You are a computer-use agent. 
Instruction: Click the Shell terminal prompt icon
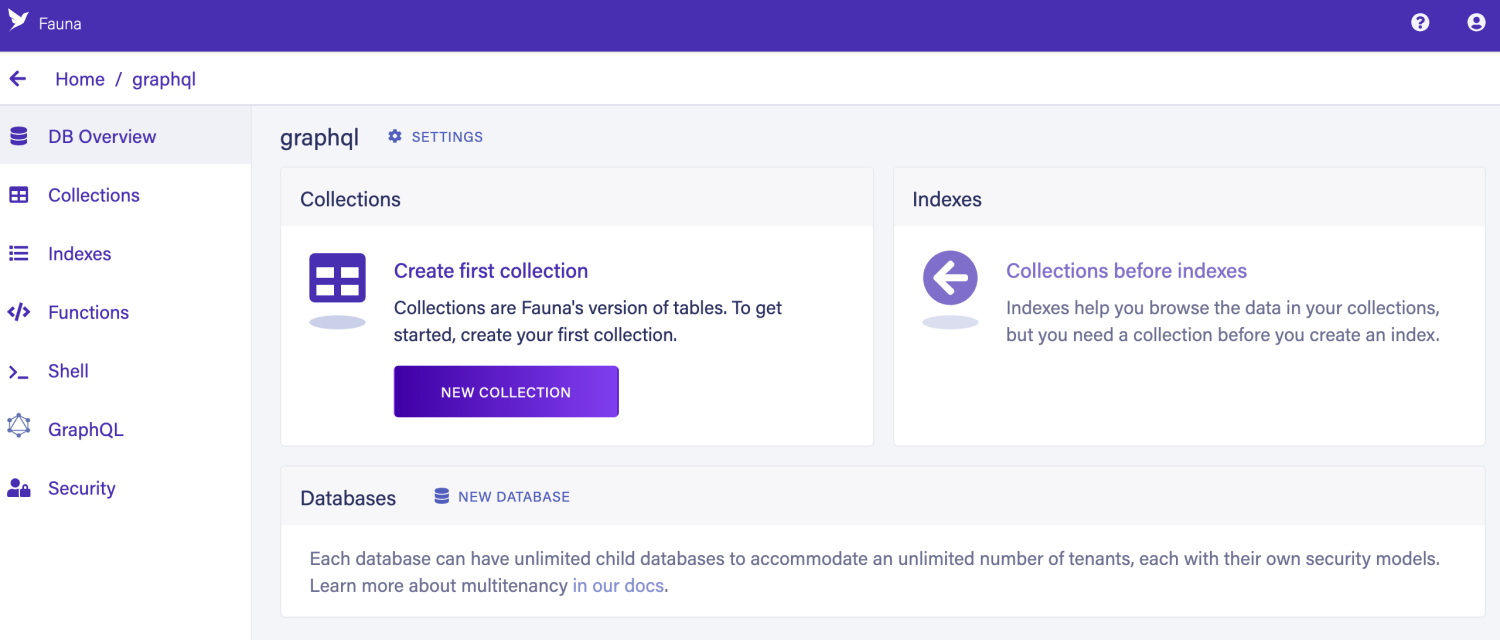click(19, 372)
